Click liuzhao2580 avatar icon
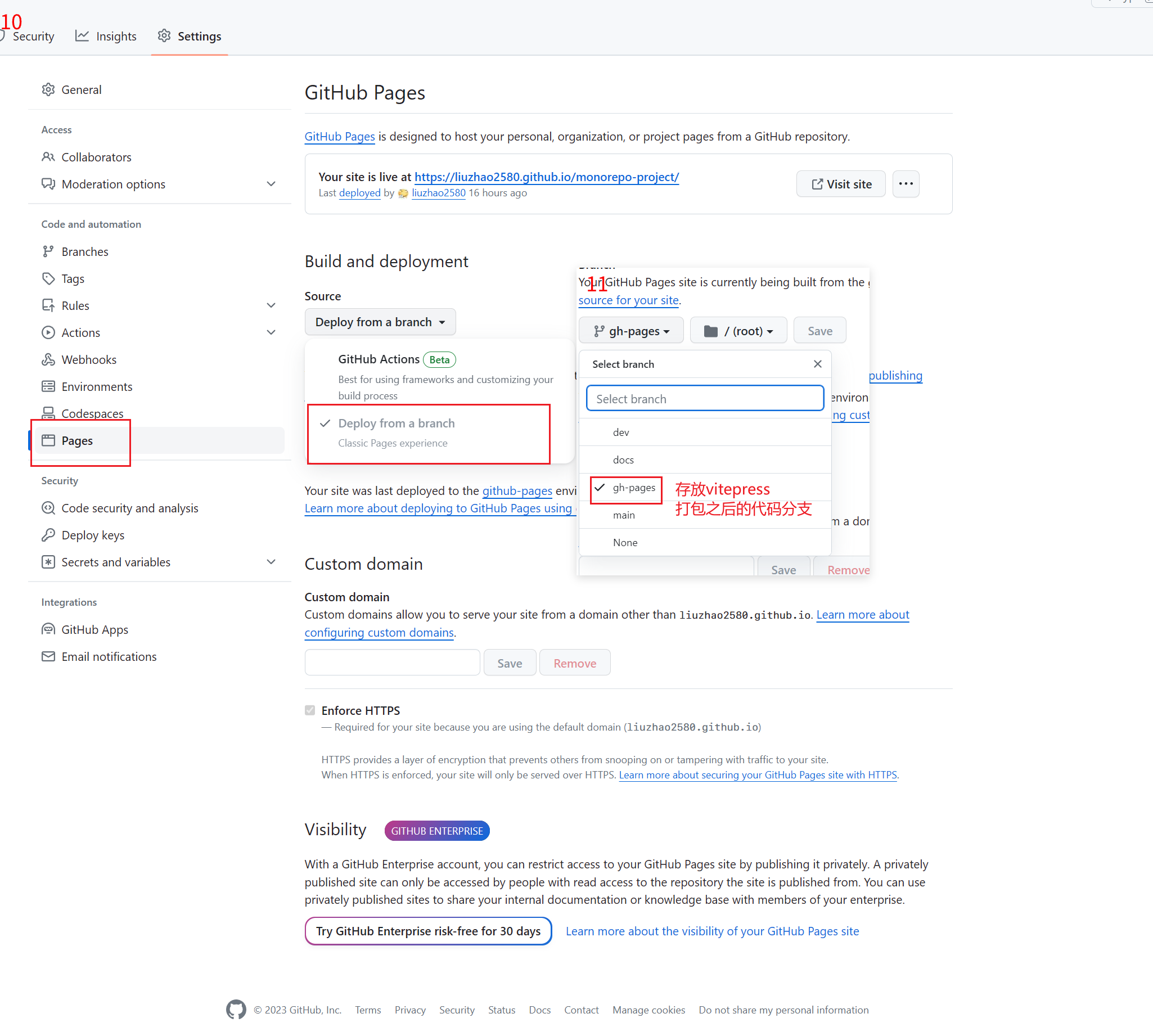The width and height of the screenshot is (1153, 1036). [403, 193]
